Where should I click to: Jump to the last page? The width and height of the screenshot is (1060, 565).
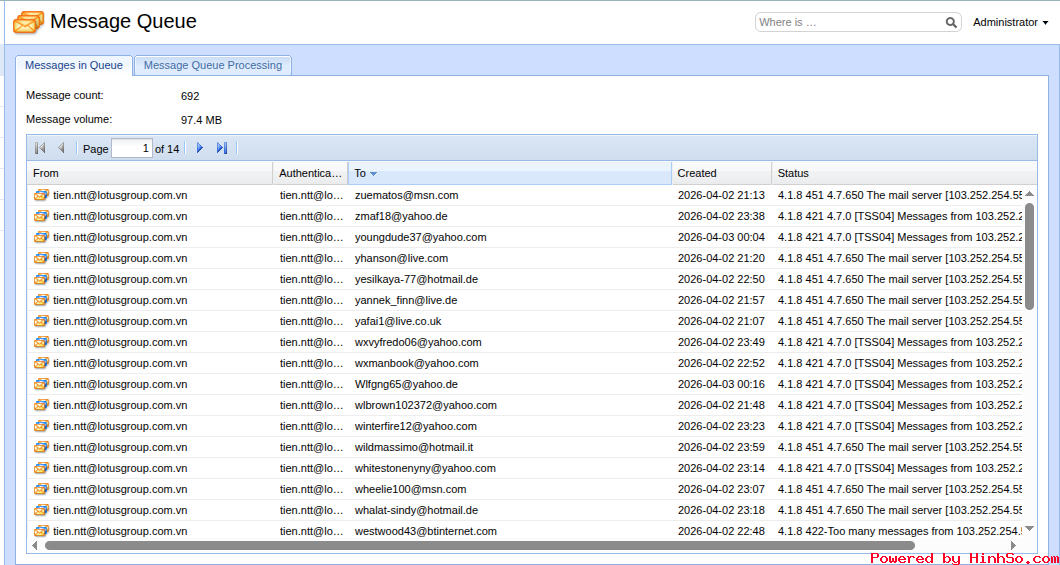[x=222, y=148]
